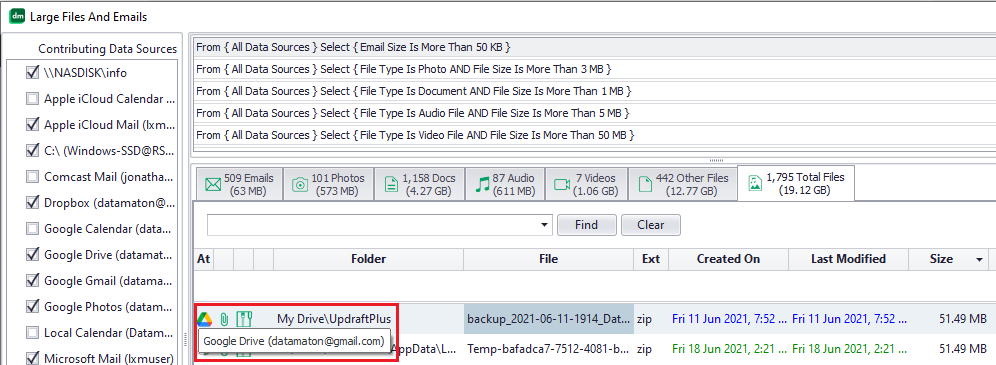This screenshot has height=365, width=996.
Task: Sort by the Folder column header
Action: tap(368, 259)
